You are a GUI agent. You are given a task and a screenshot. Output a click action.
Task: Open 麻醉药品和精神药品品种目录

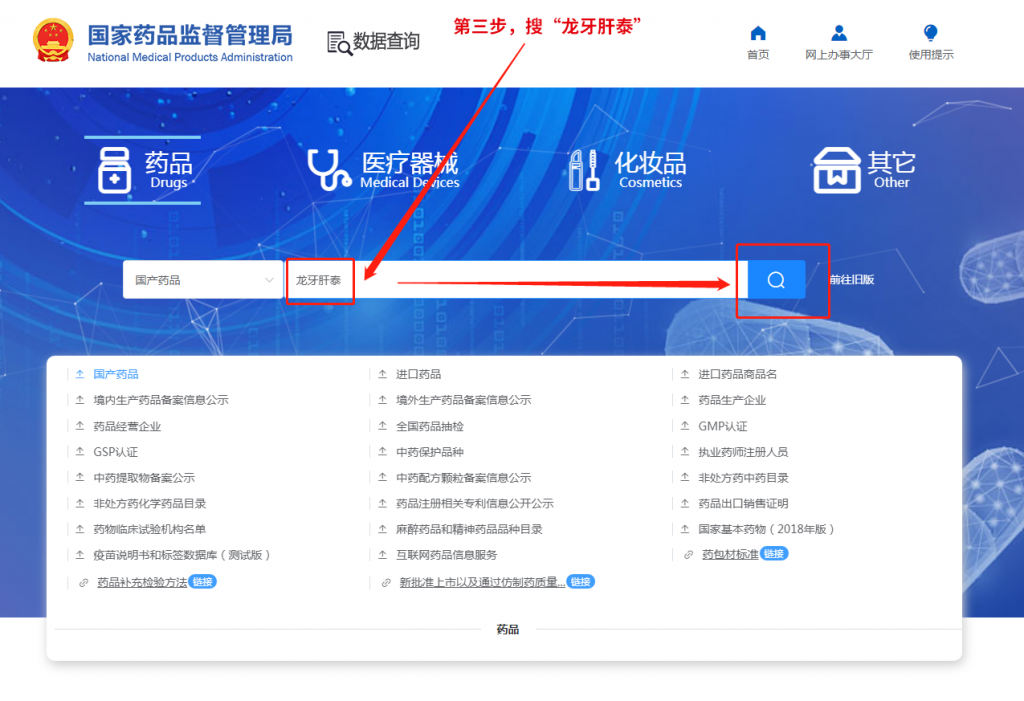point(469,529)
